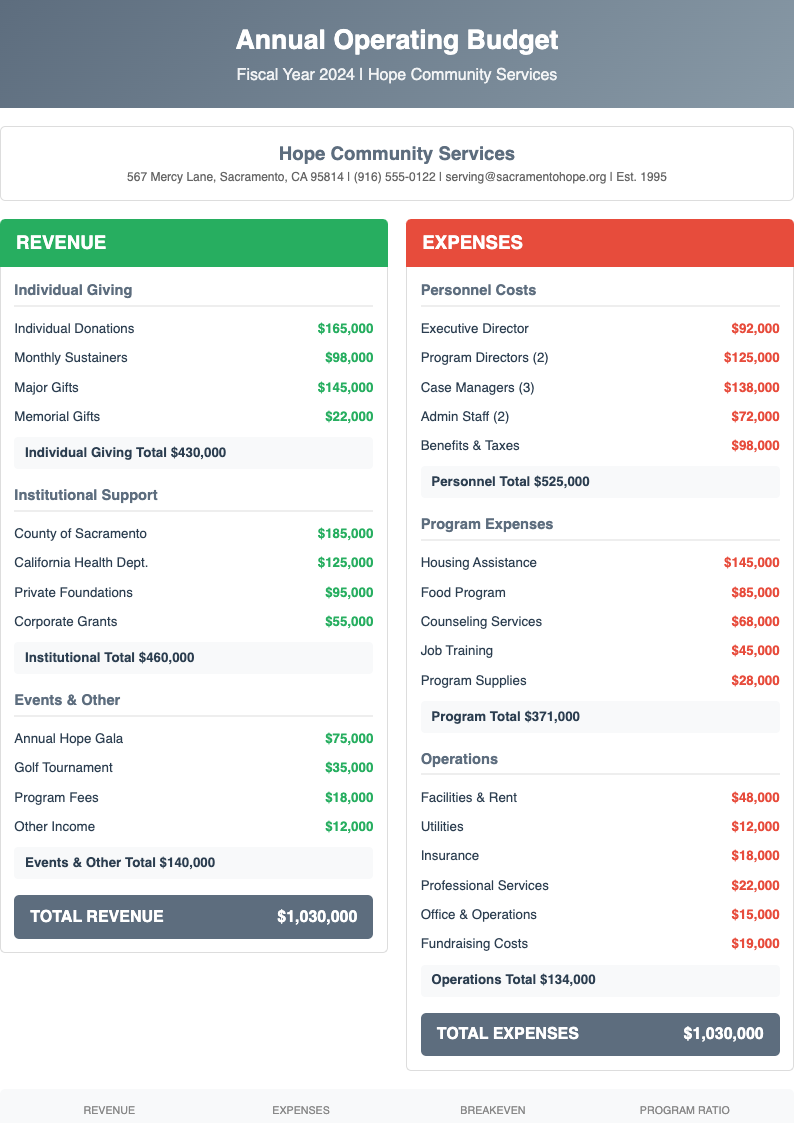Click the Program Expenses subheading
This screenshot has width=794, height=1123.
487,524
